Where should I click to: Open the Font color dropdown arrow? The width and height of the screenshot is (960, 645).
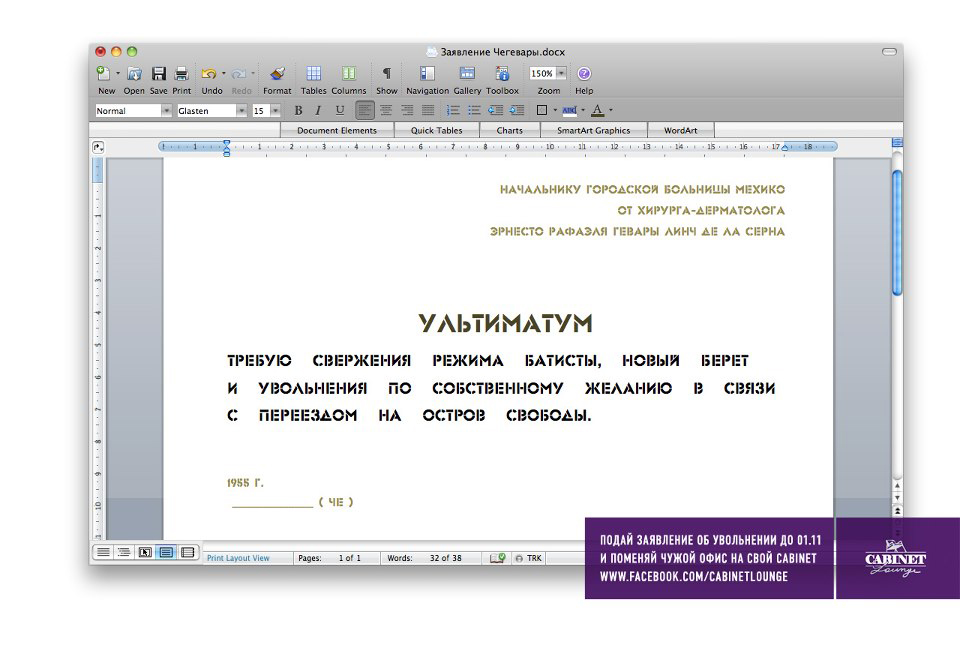[611, 111]
